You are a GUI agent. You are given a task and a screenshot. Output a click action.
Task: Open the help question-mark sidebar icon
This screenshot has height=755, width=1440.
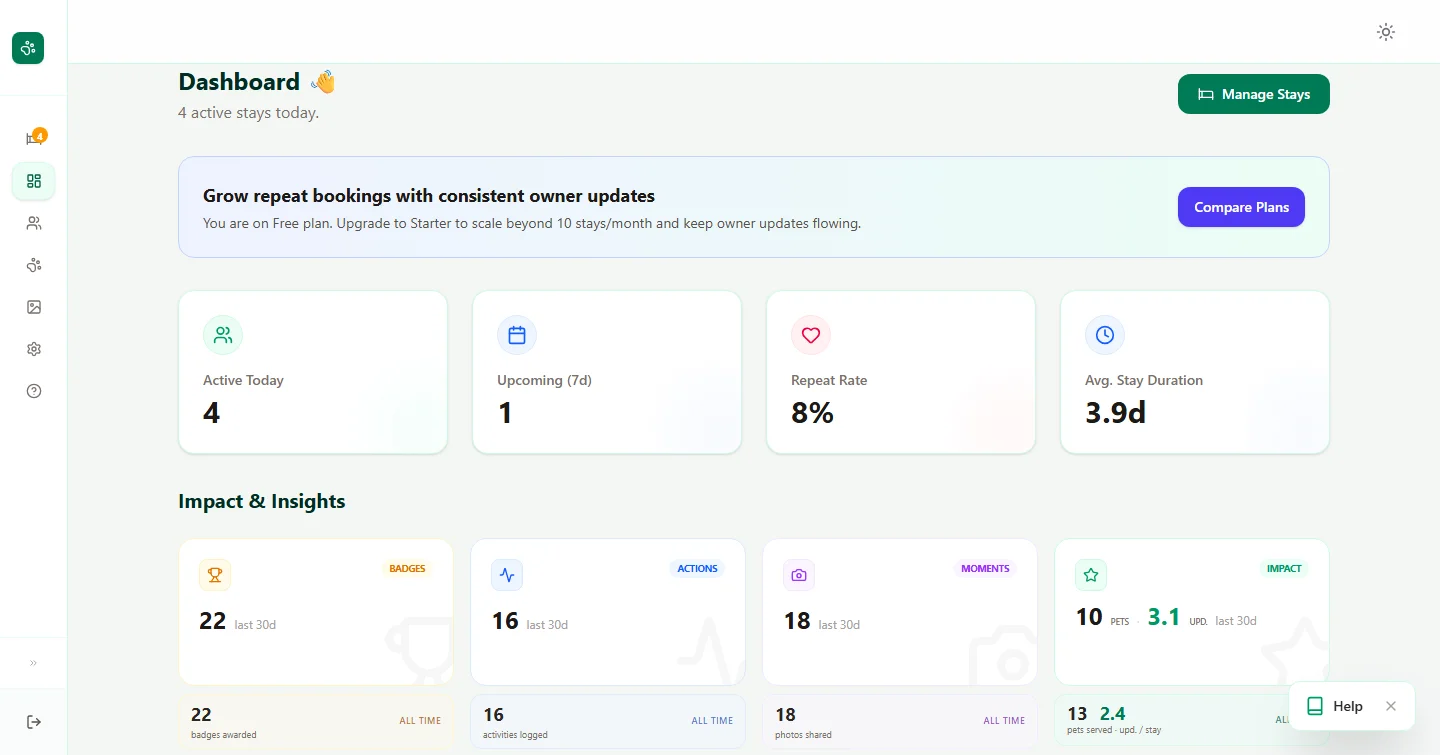[34, 391]
